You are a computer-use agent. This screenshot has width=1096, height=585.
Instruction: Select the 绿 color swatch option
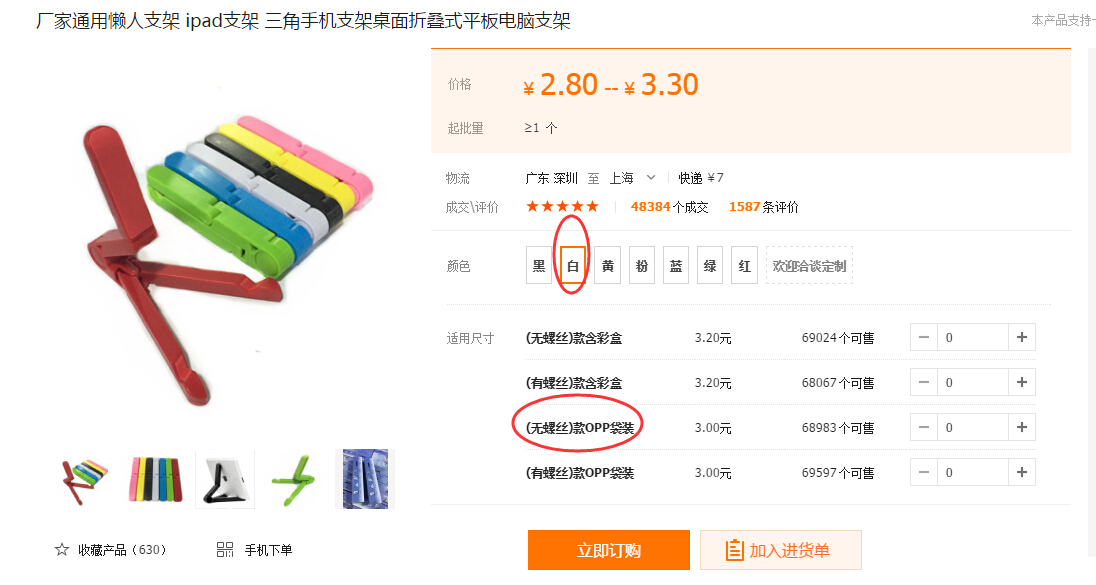[x=709, y=266]
